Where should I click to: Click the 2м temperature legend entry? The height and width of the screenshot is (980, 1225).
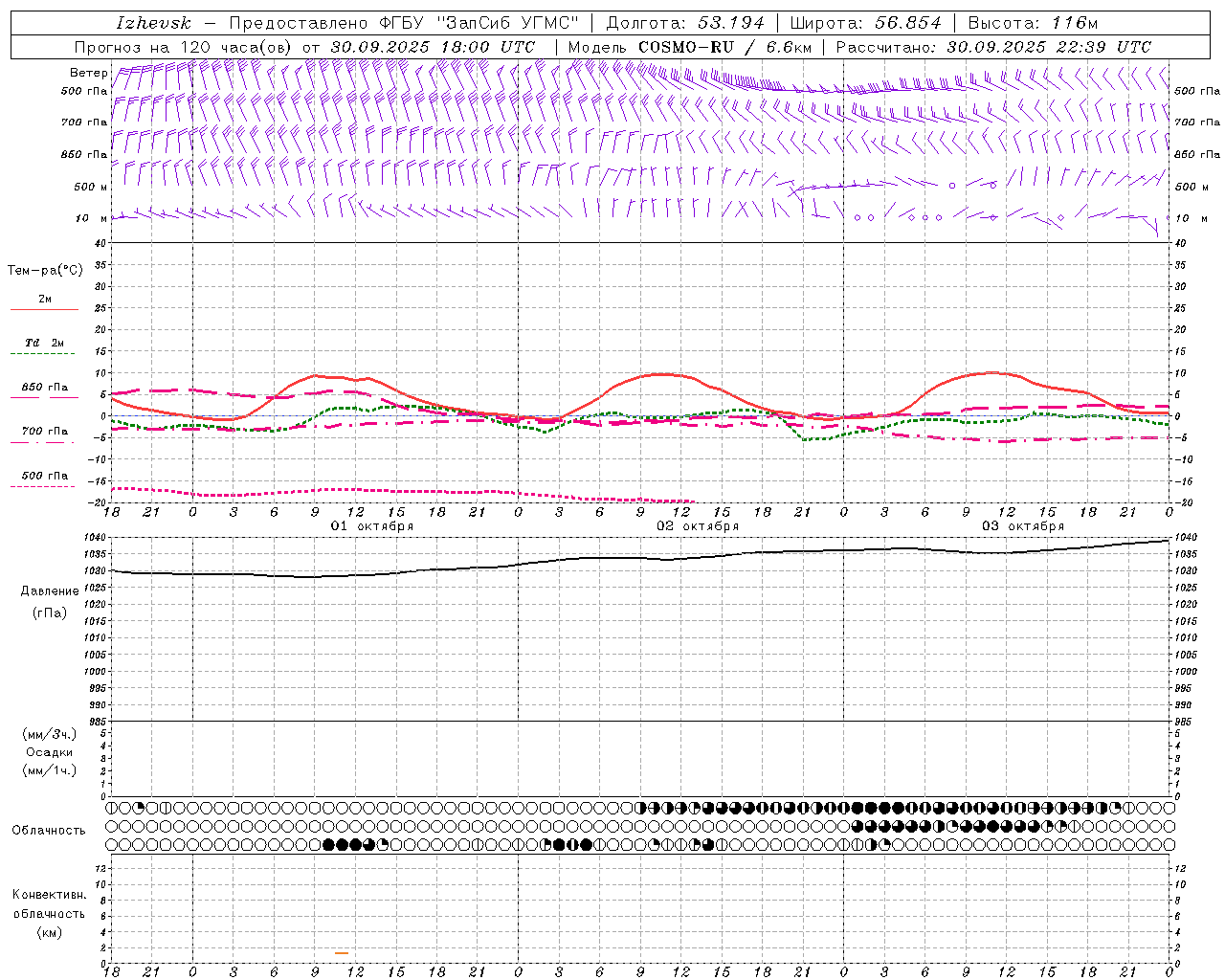point(45,300)
